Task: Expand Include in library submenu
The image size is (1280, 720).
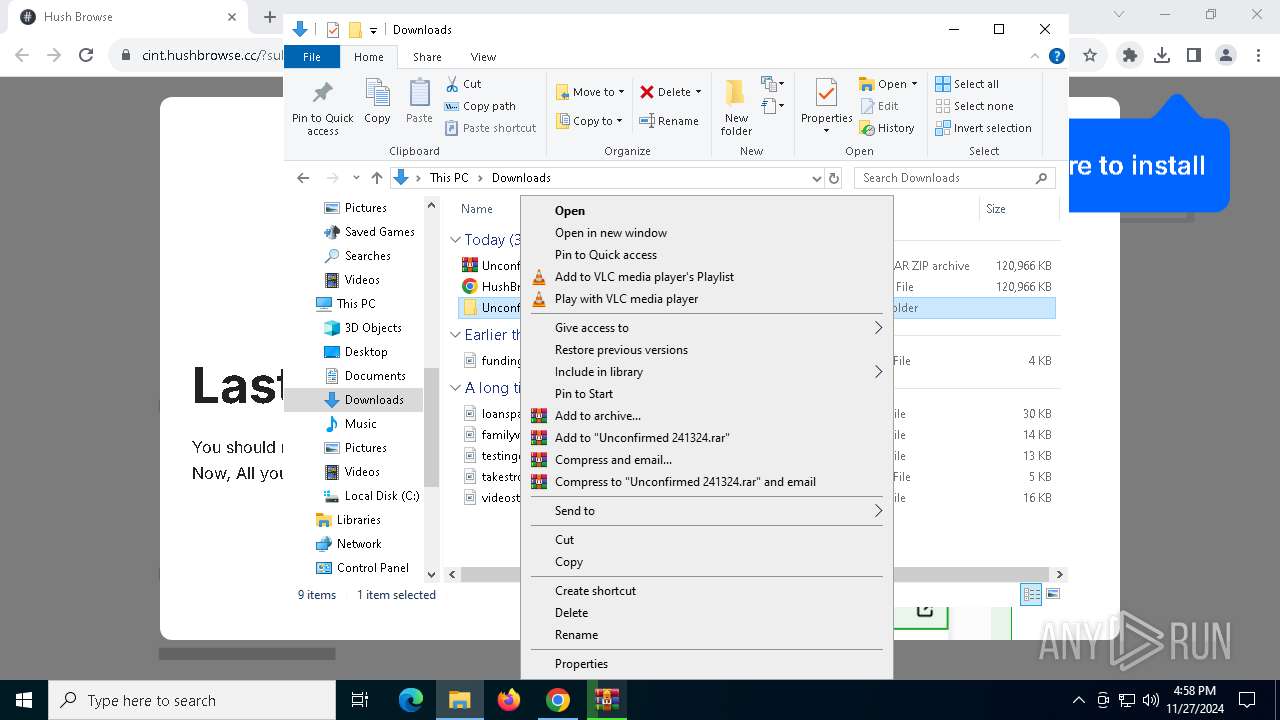Action: point(706,372)
